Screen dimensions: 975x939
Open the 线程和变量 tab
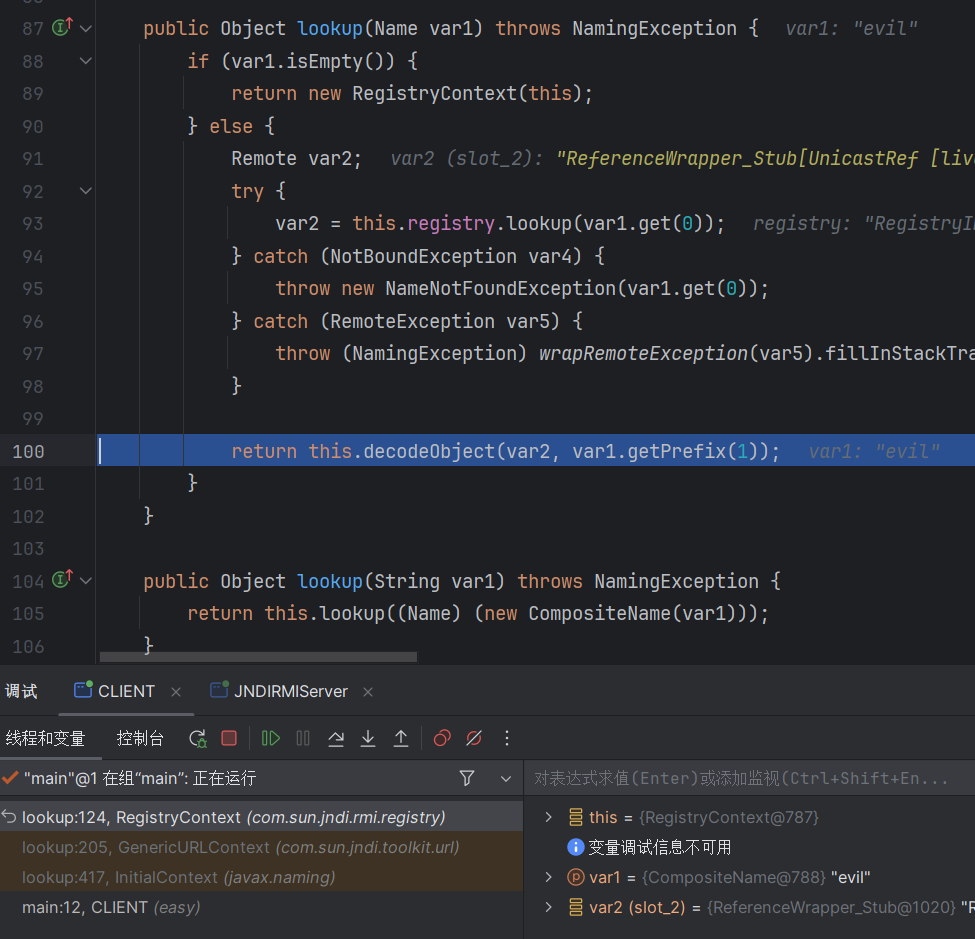(x=45, y=738)
